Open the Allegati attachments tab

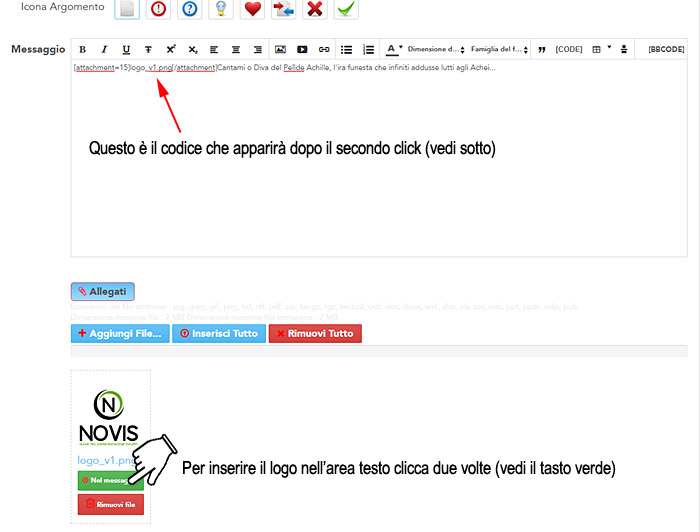[102, 292]
